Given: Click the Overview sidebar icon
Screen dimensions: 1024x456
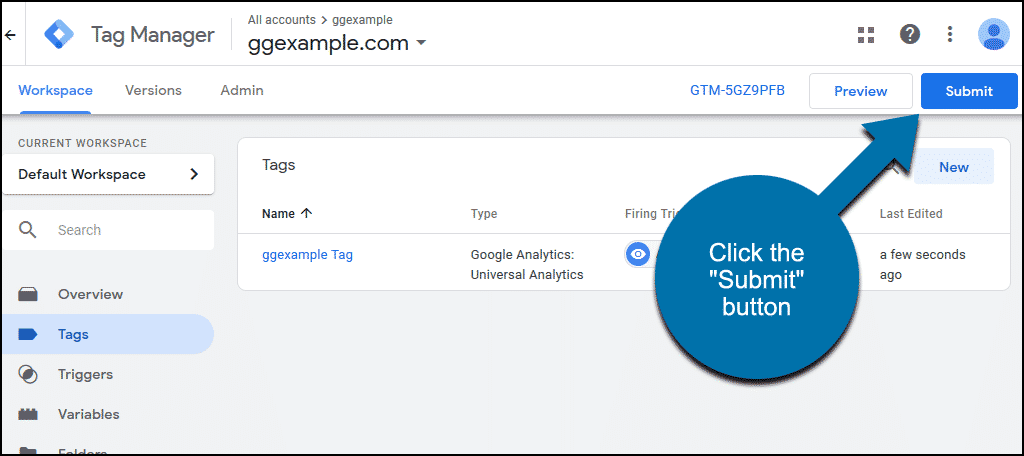Looking at the screenshot, I should point(28,294).
